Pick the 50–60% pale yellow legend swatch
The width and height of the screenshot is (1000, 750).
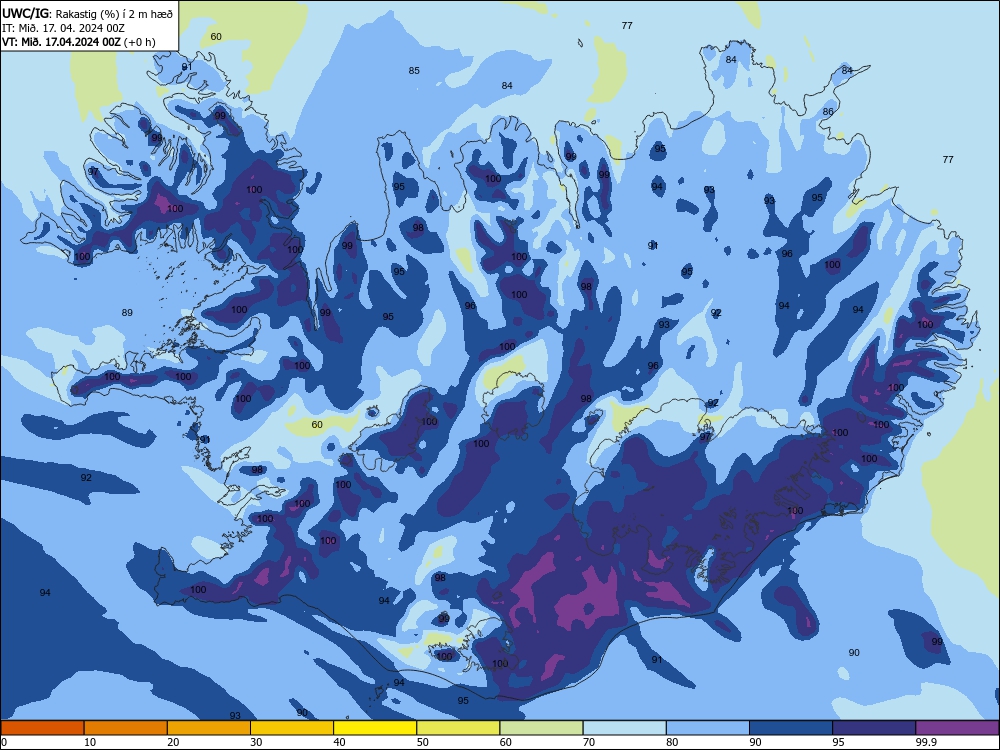pyautogui.click(x=458, y=728)
